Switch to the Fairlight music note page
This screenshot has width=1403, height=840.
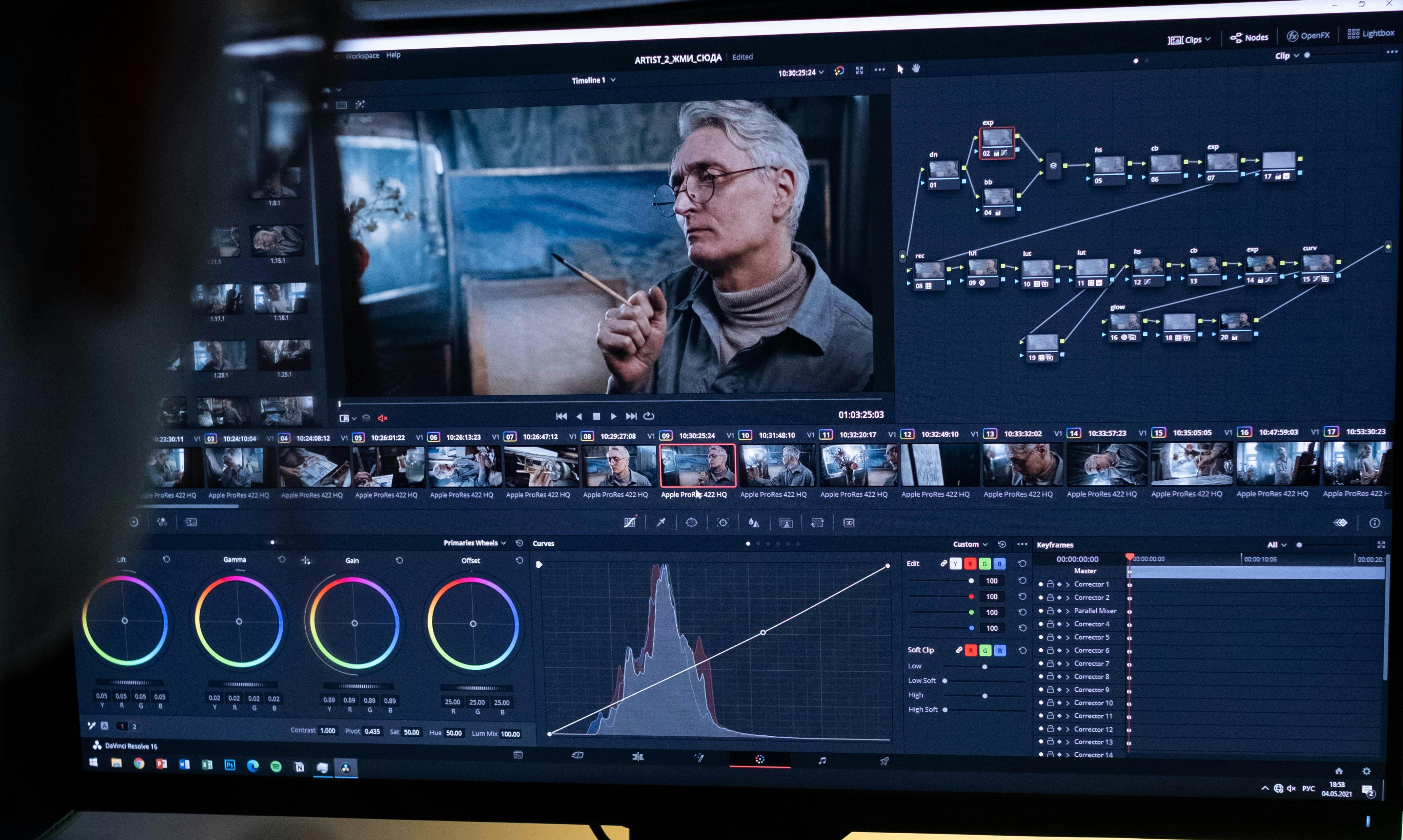click(x=822, y=760)
